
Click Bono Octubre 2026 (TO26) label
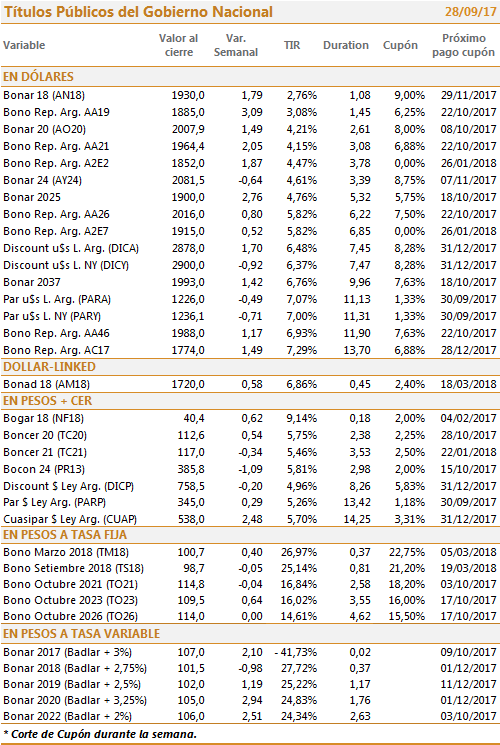[70, 616]
